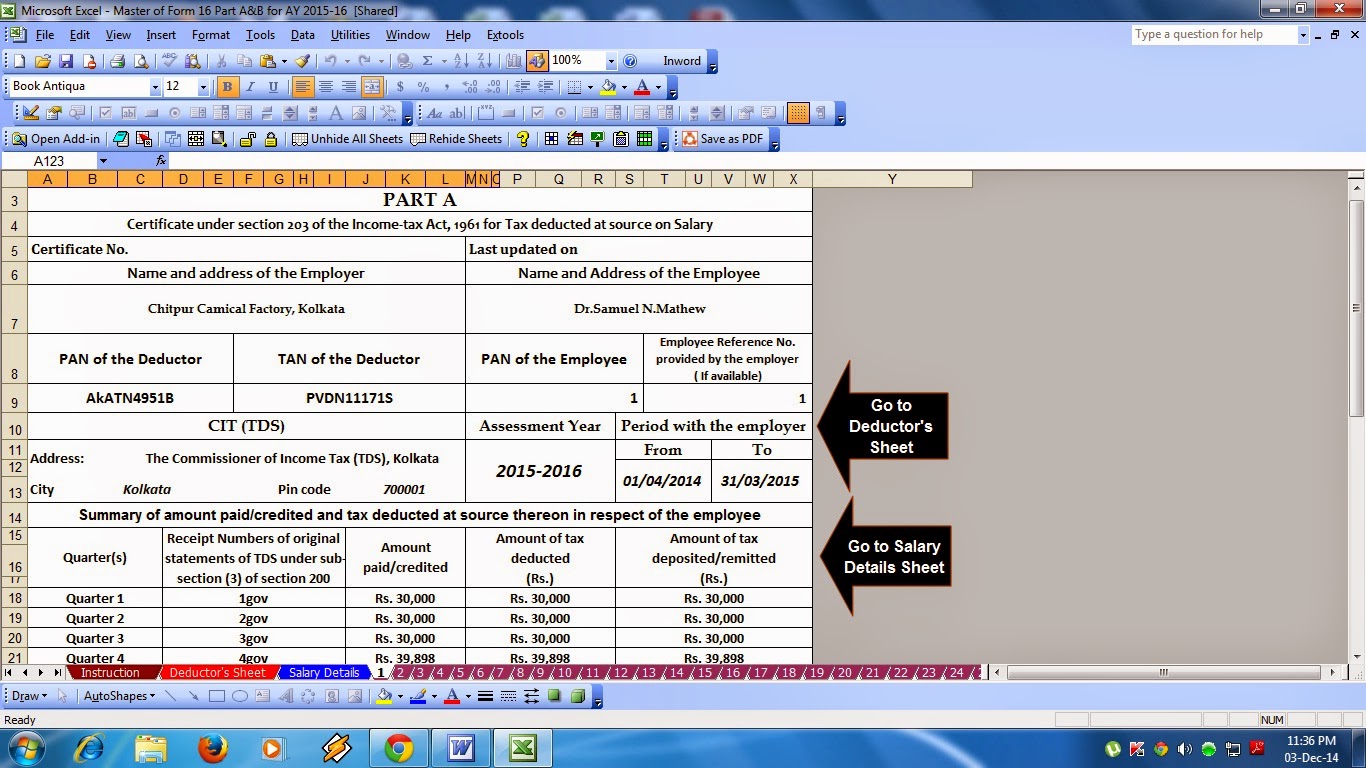
Task: Click the closed padlock protect icon
Action: coord(270,139)
